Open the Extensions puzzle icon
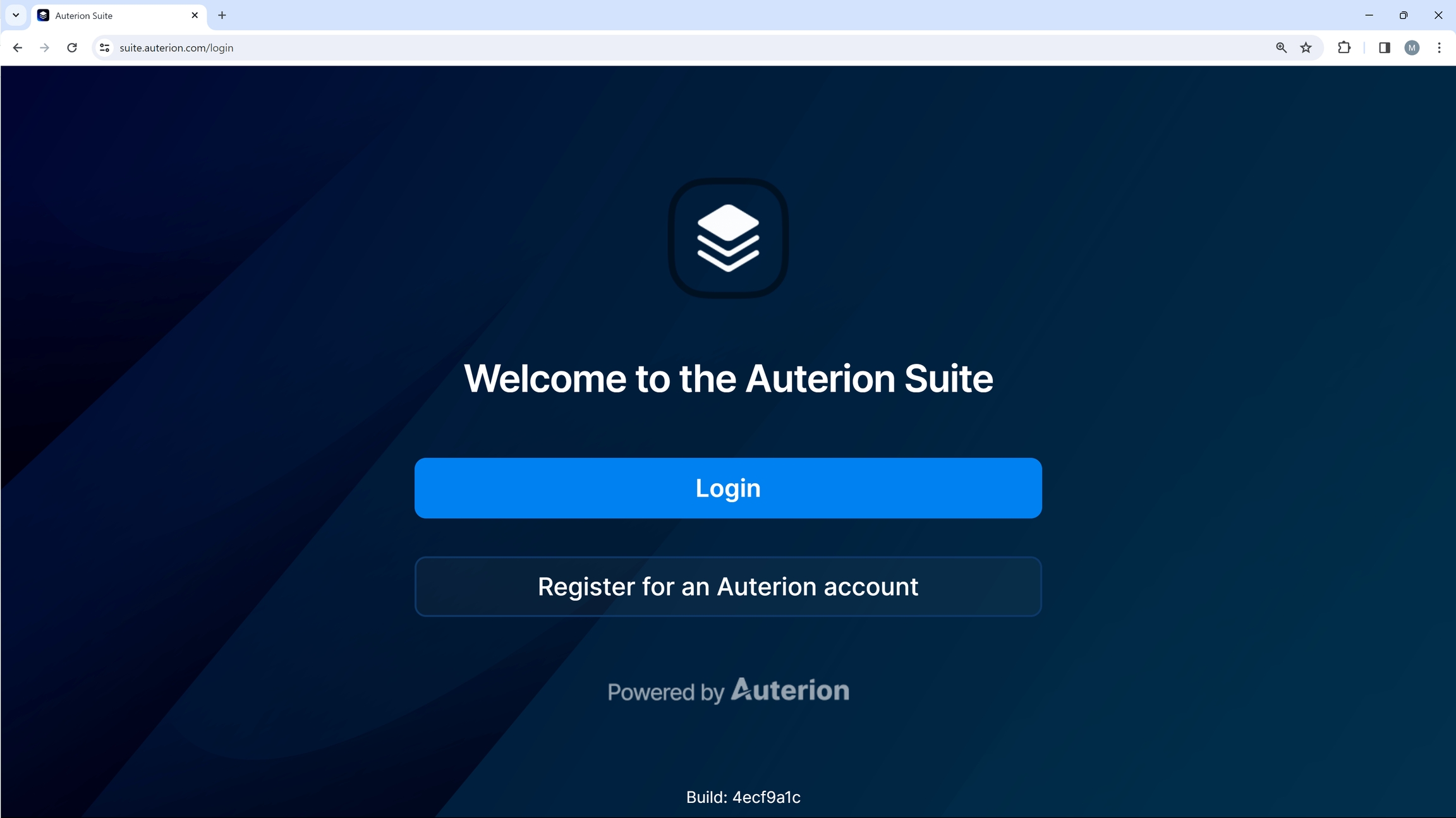This screenshot has height=818, width=1456. coord(1344,48)
